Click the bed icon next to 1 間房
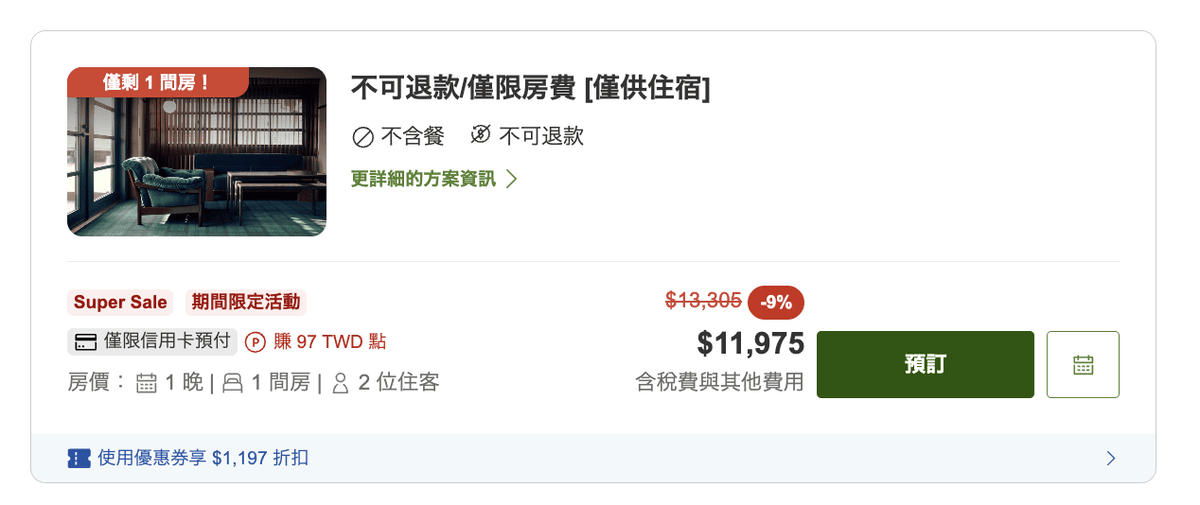This screenshot has width=1200, height=505. [233, 382]
